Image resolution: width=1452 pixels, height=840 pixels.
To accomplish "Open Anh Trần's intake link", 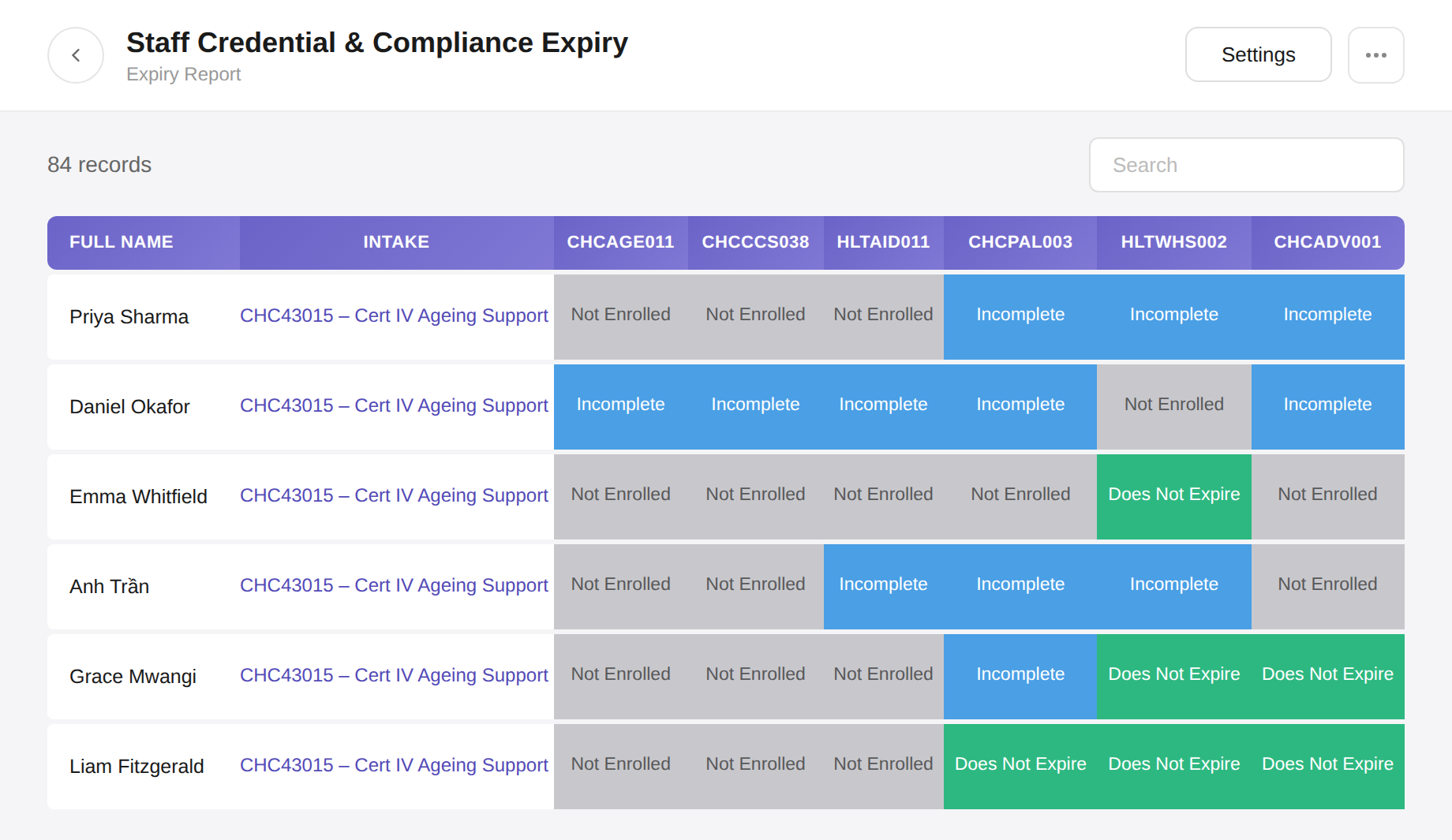I will (x=394, y=585).
